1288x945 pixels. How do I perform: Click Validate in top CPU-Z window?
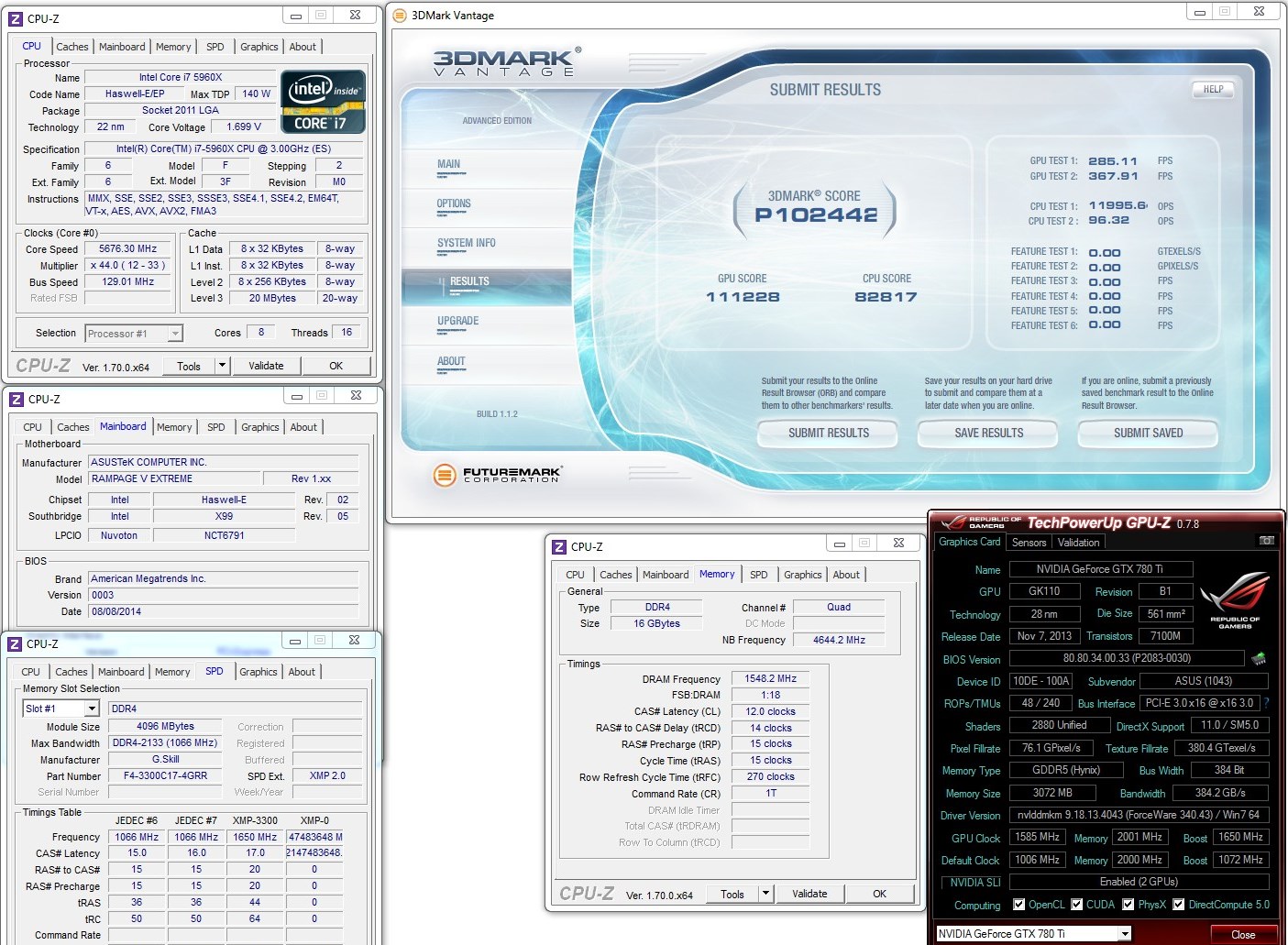click(266, 366)
